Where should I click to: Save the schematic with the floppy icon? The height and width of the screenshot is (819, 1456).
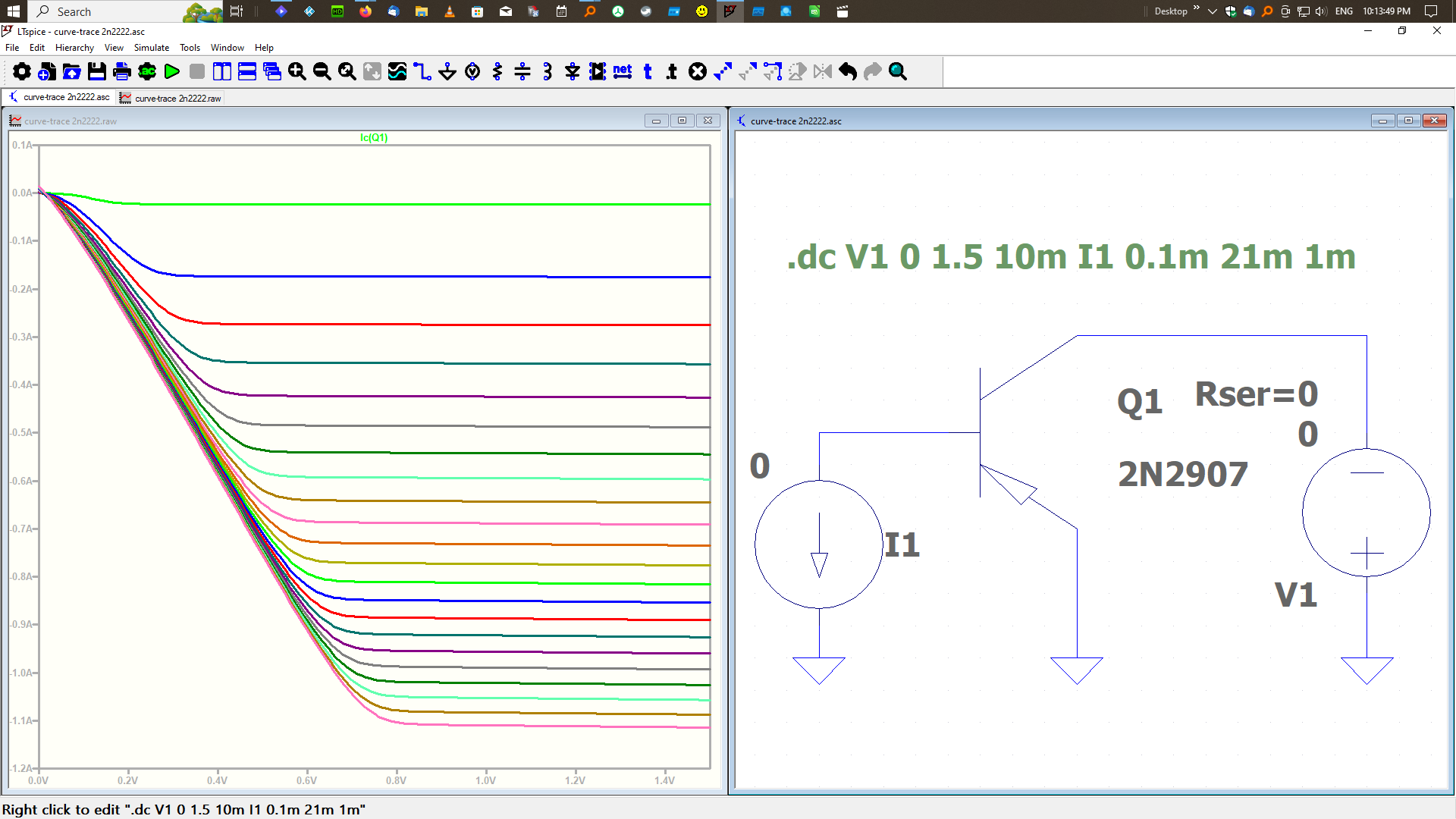point(97,71)
